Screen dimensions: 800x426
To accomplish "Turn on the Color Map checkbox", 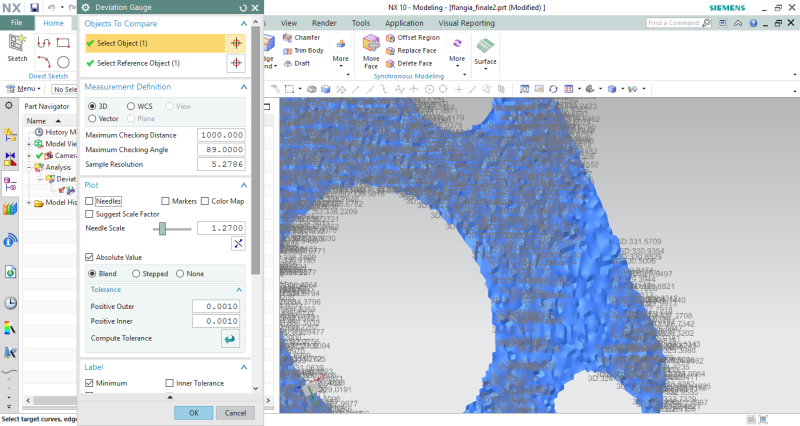I will (x=205, y=201).
